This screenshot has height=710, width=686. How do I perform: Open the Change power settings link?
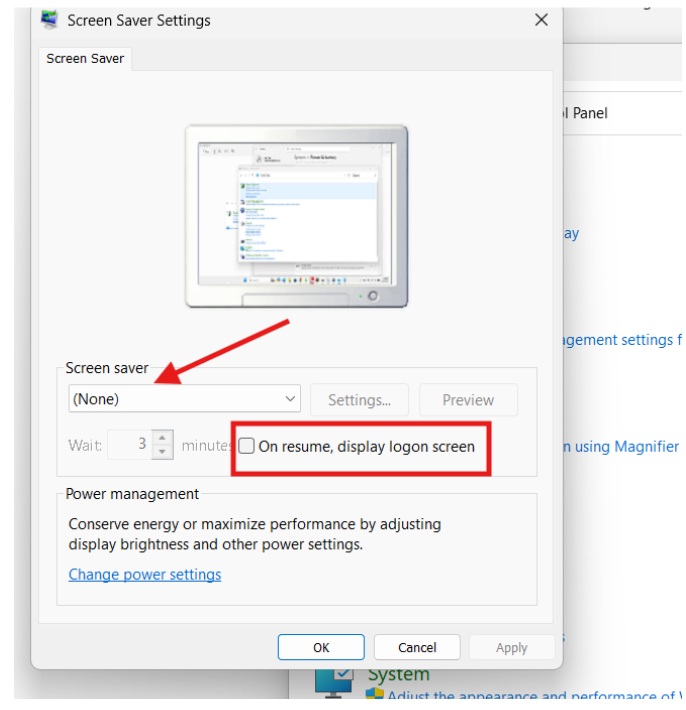pyautogui.click(x=145, y=575)
